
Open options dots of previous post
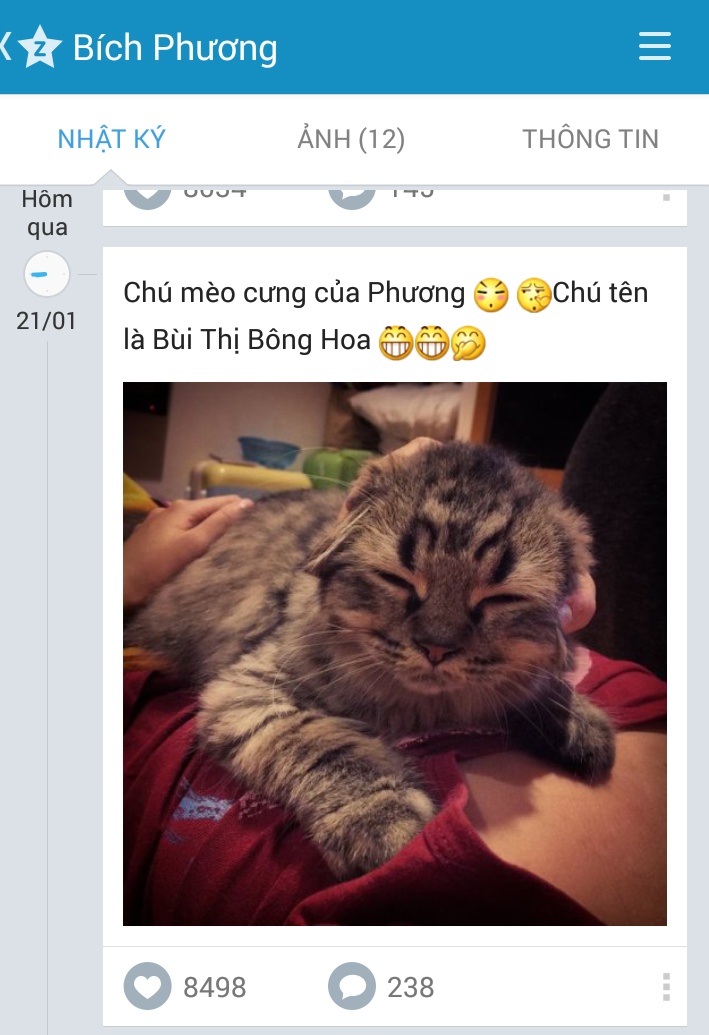[x=666, y=197]
